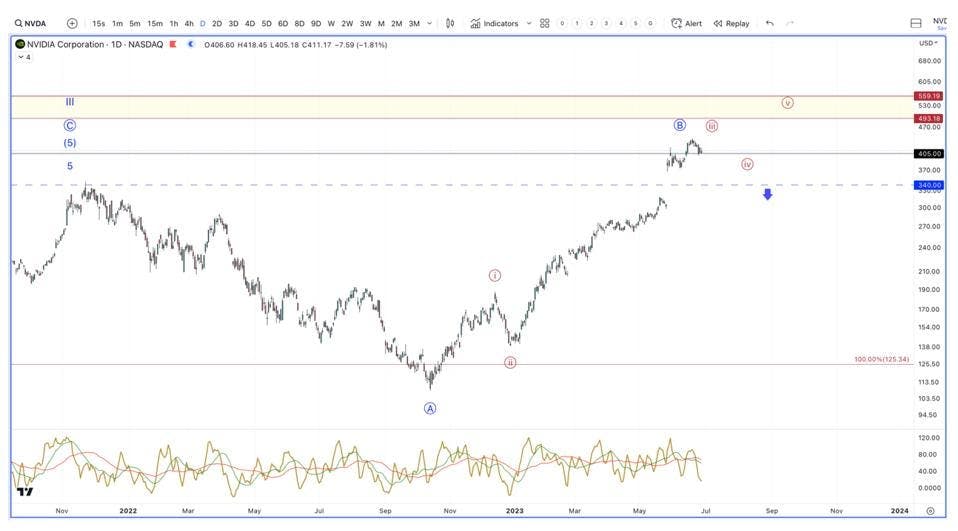Select the red circled iv wave label

tap(747, 164)
